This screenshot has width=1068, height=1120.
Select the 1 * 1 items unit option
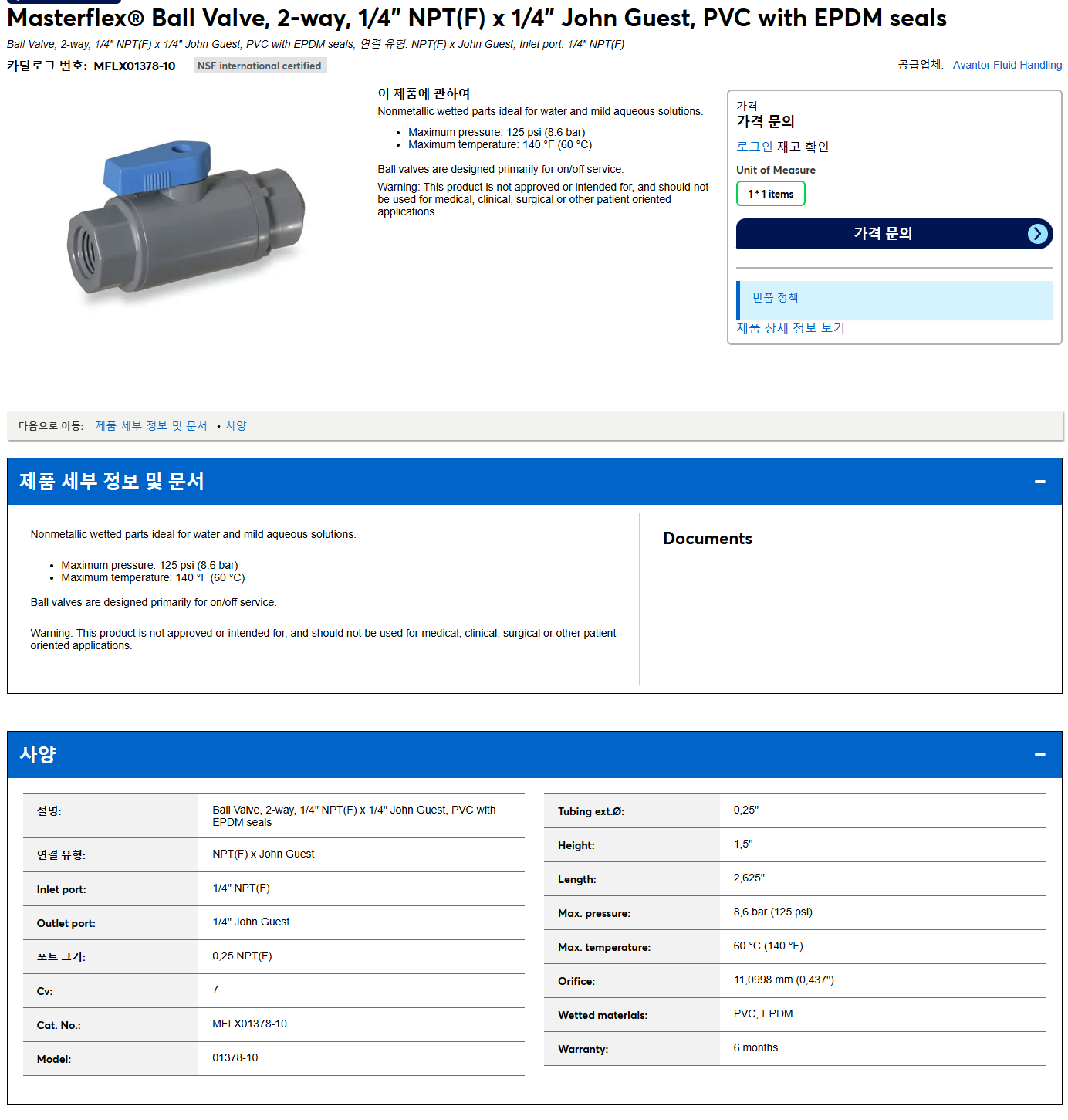[x=770, y=194]
